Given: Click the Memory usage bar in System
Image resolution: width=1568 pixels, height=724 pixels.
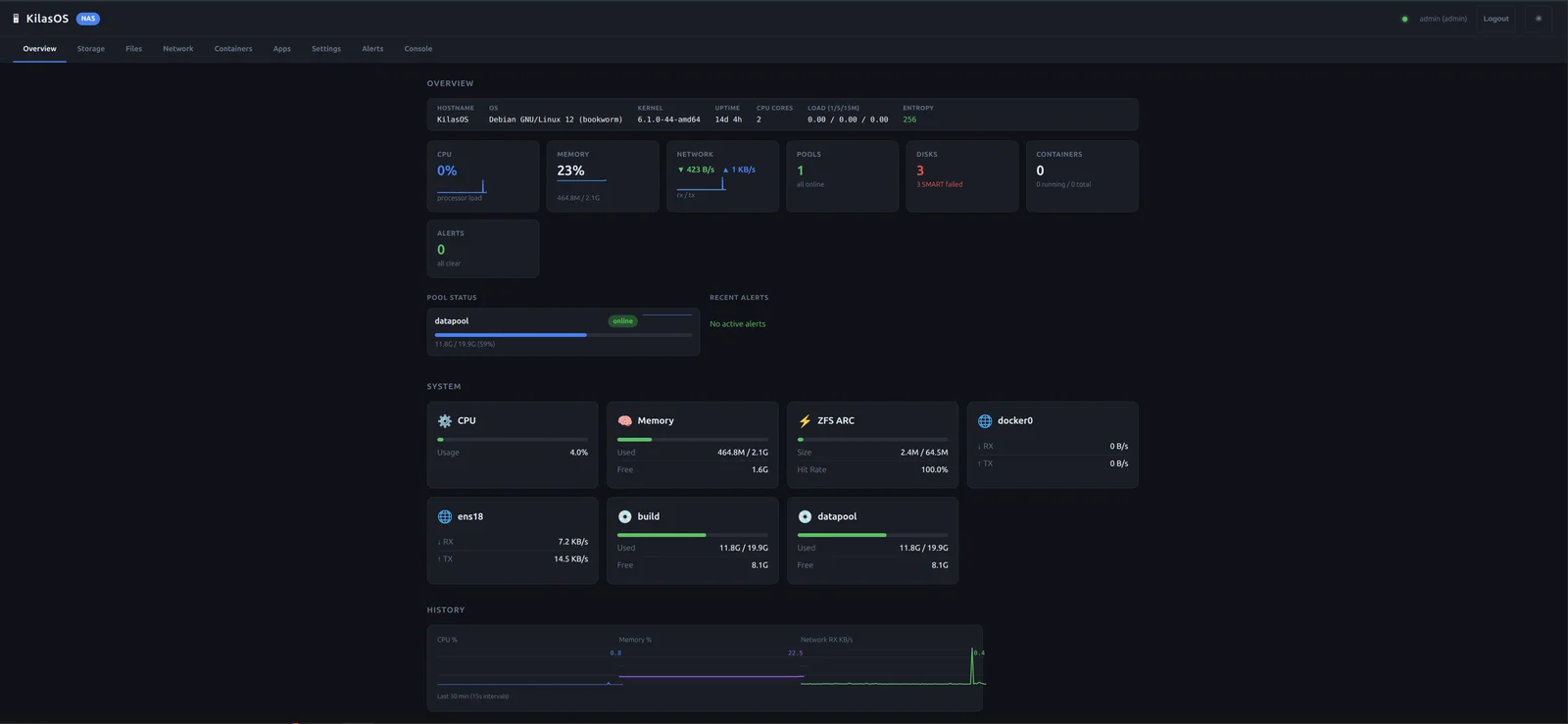Looking at the screenshot, I should click(x=693, y=440).
